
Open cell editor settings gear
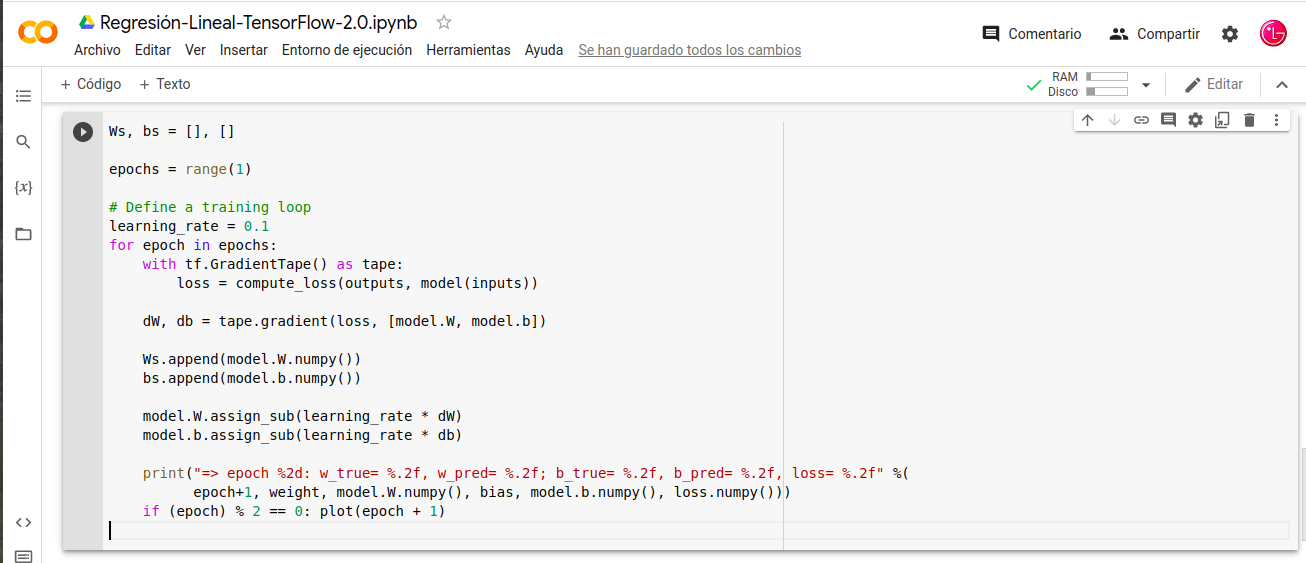(1195, 120)
